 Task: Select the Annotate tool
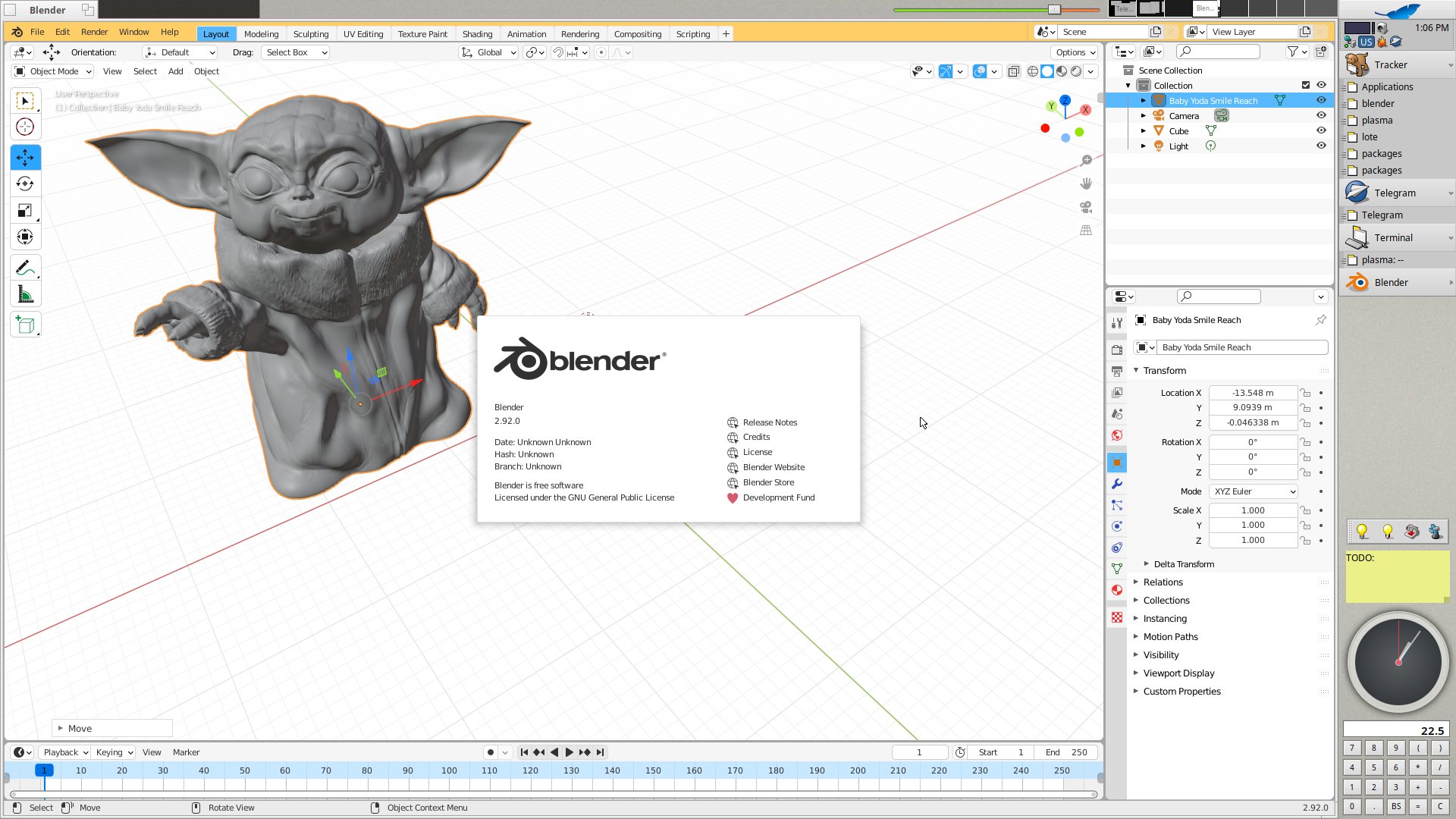(25, 268)
